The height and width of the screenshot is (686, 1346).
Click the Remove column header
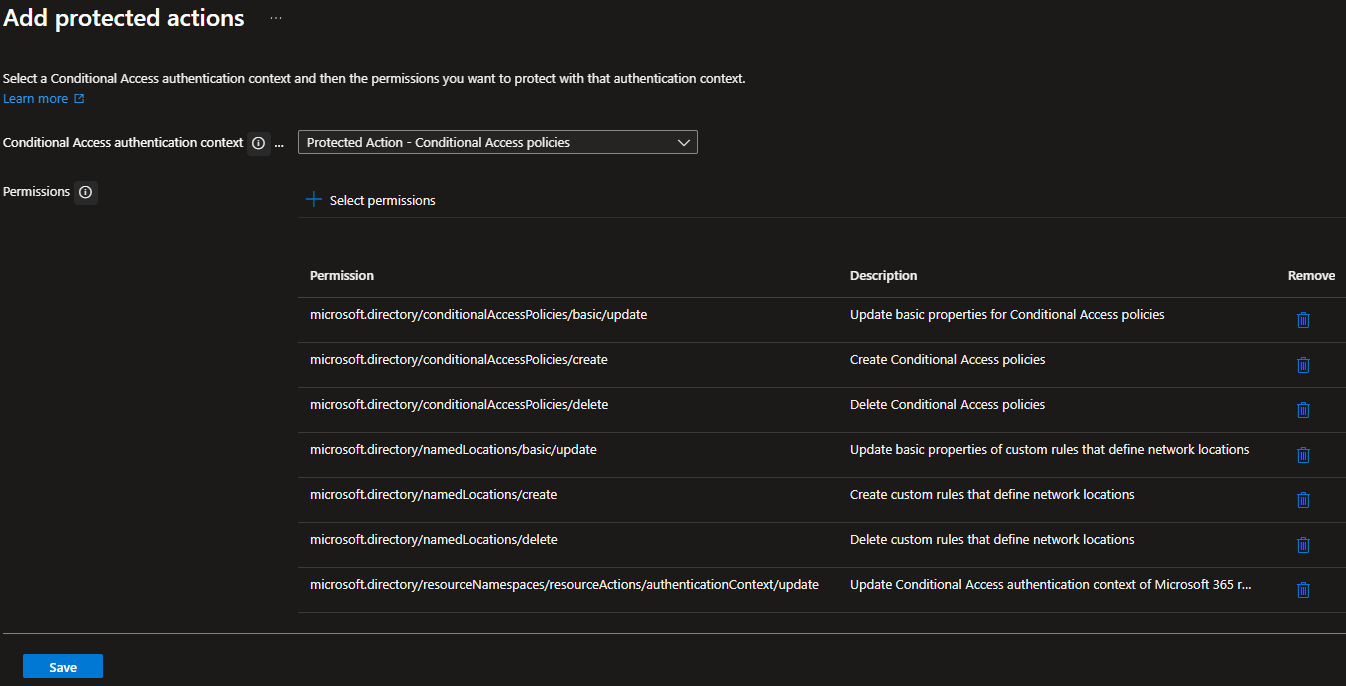click(1311, 276)
